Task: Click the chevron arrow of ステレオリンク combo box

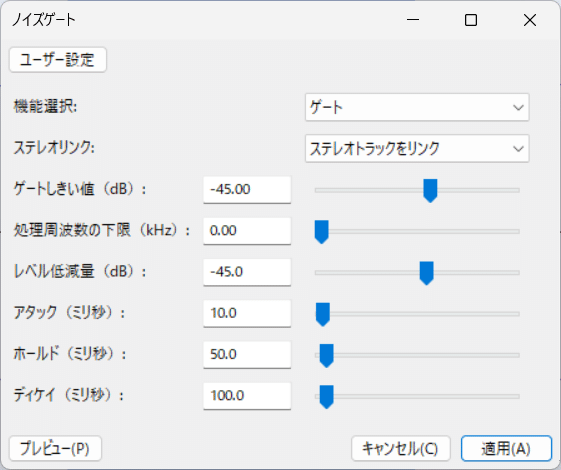Action: pos(518,148)
